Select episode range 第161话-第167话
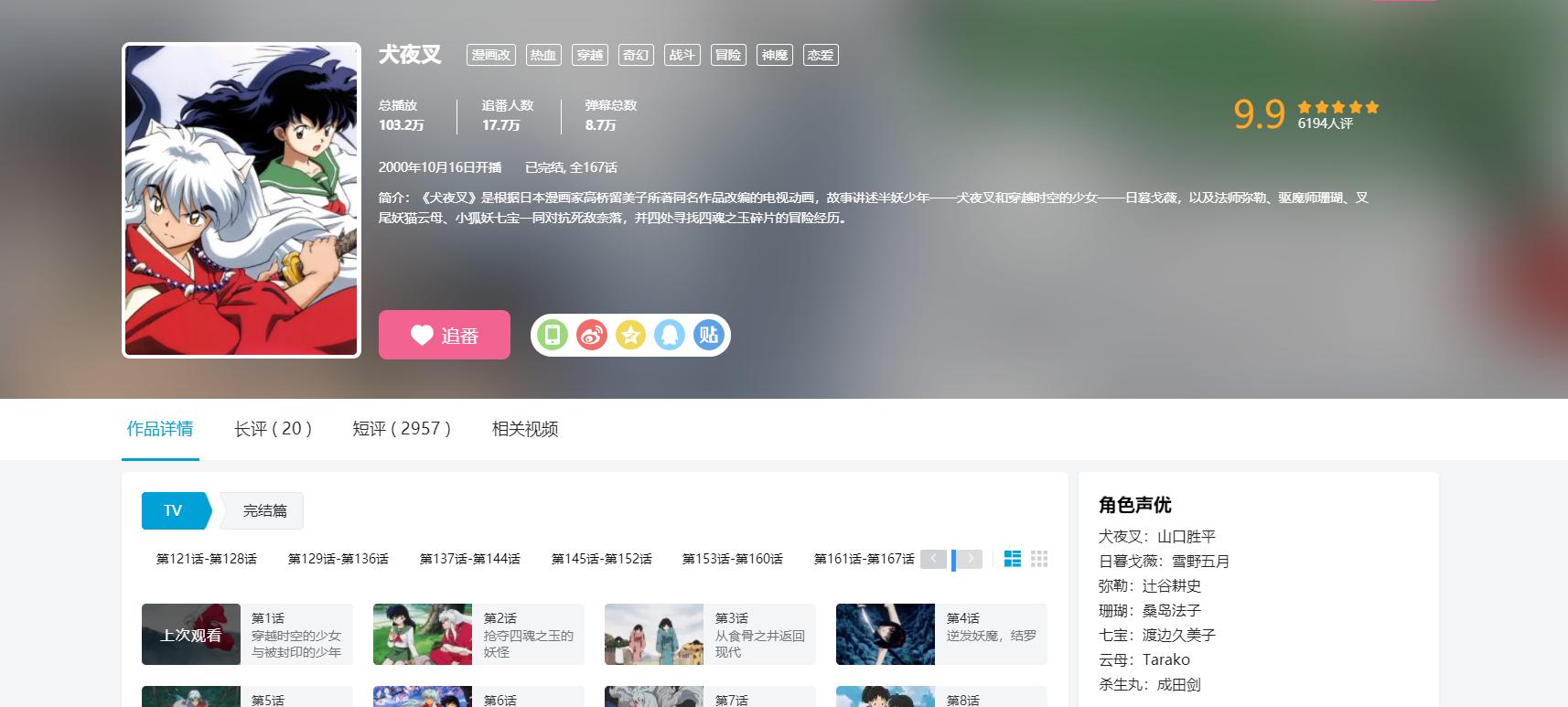Viewport: 1568px width, 707px height. point(865,559)
